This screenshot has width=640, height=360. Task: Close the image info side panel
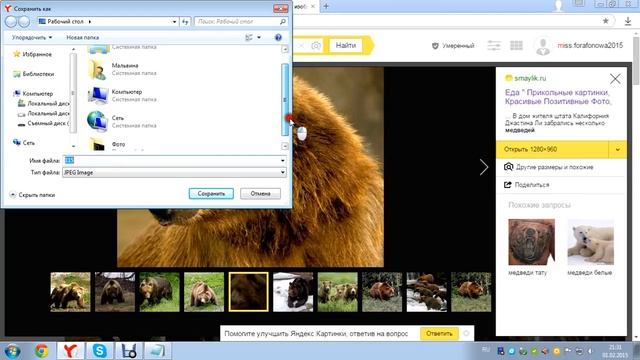[x=615, y=79]
